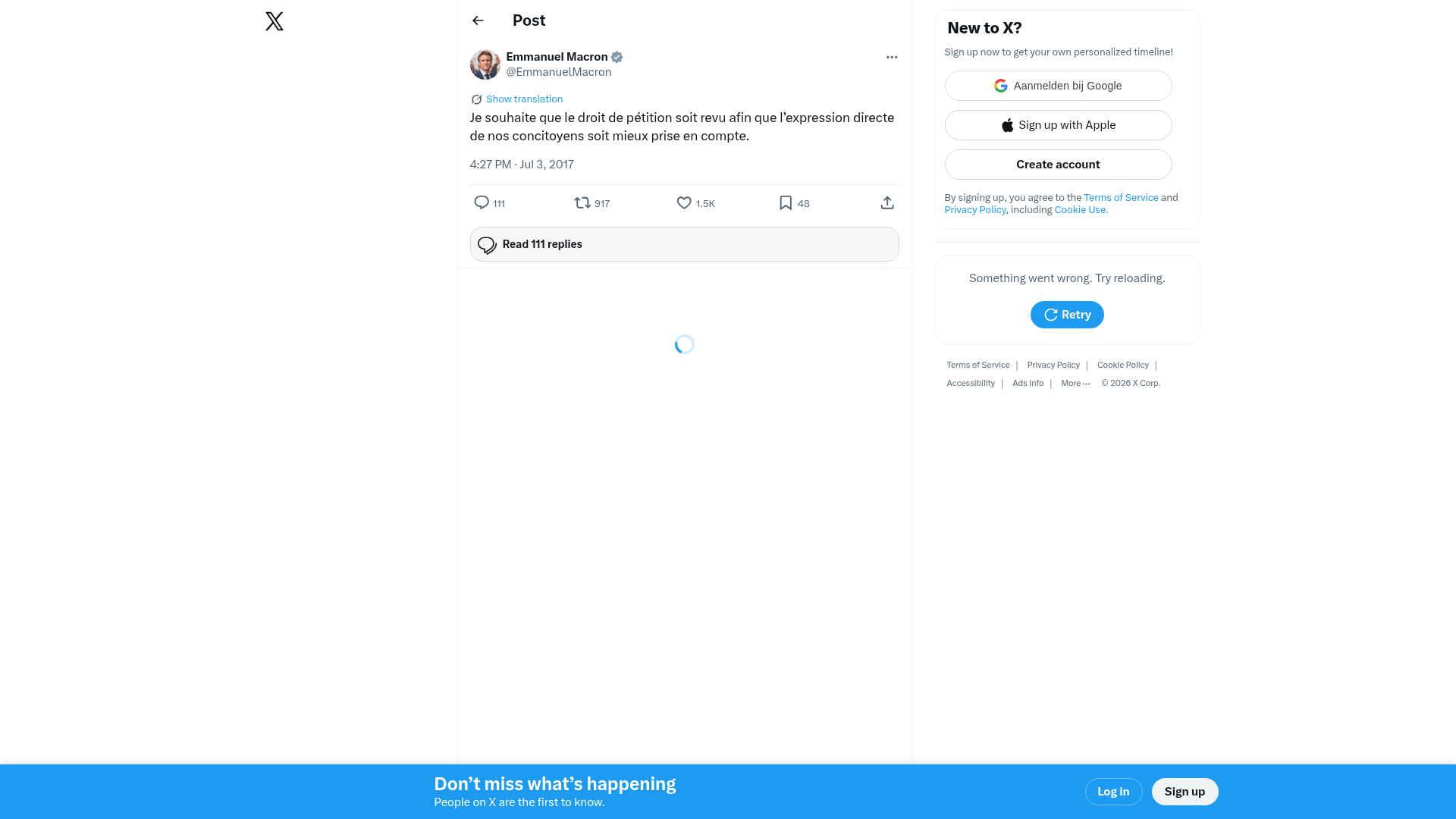Click the X logo home icon
This screenshot has height=819, width=1456.
(275, 21)
